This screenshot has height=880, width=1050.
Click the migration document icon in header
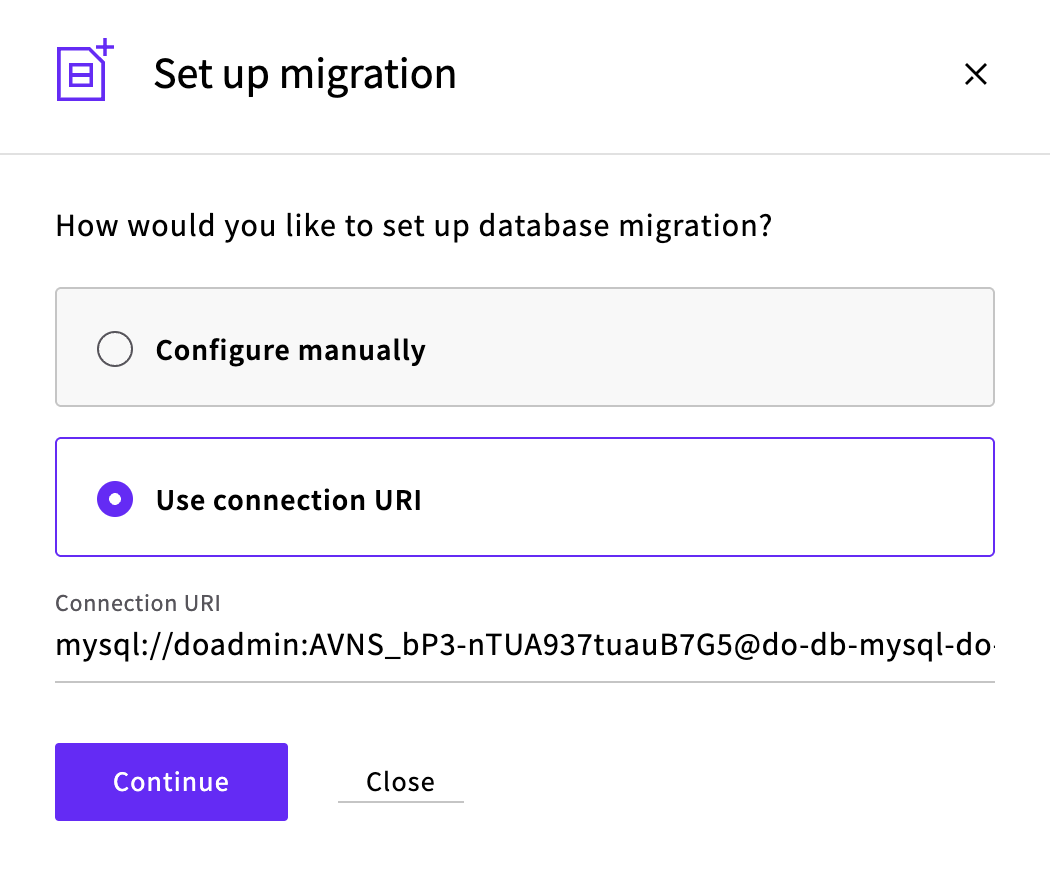(x=80, y=76)
